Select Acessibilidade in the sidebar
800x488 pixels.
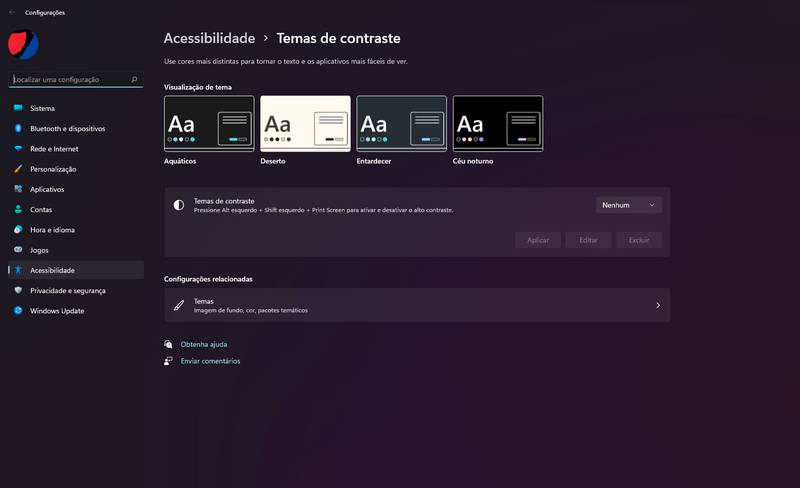76,270
